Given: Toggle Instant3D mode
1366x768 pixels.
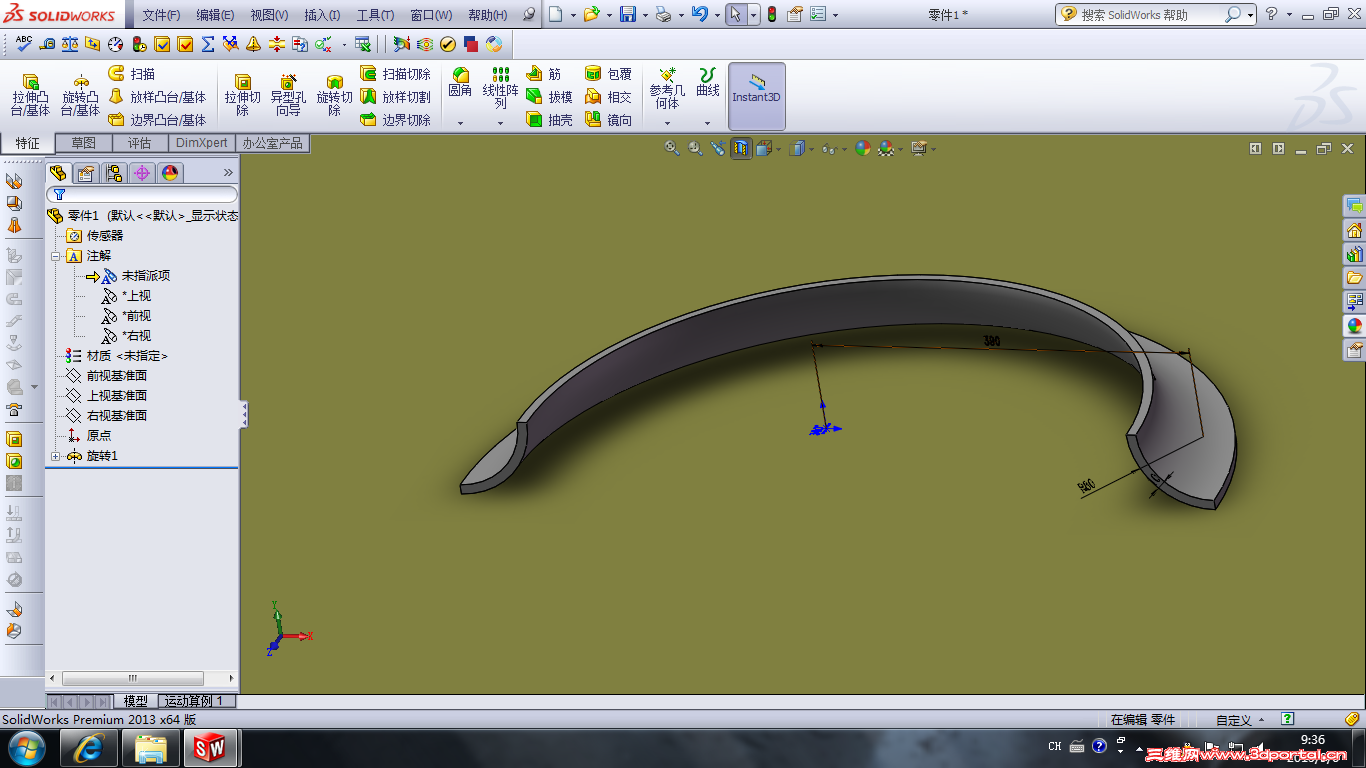Looking at the screenshot, I should click(757, 96).
